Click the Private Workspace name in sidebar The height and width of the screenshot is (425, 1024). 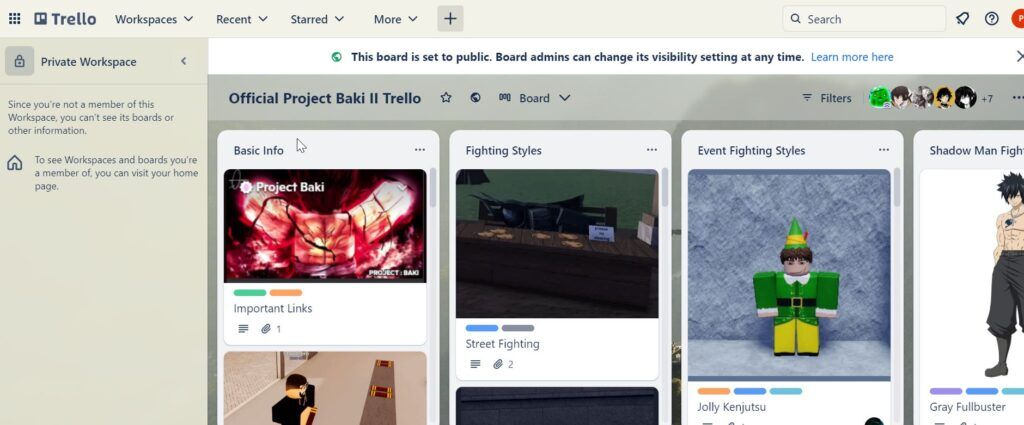88,62
